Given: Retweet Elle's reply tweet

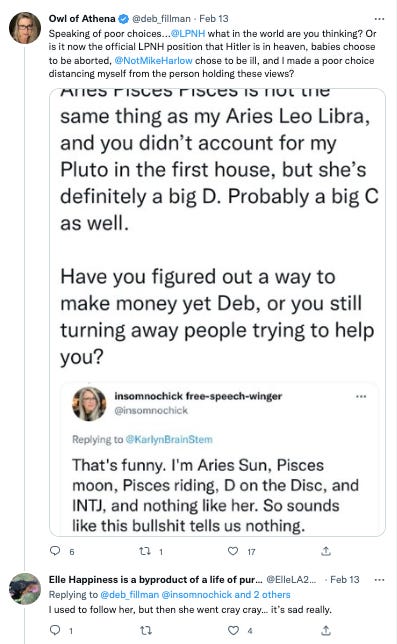Looking at the screenshot, I should click(x=146, y=630).
